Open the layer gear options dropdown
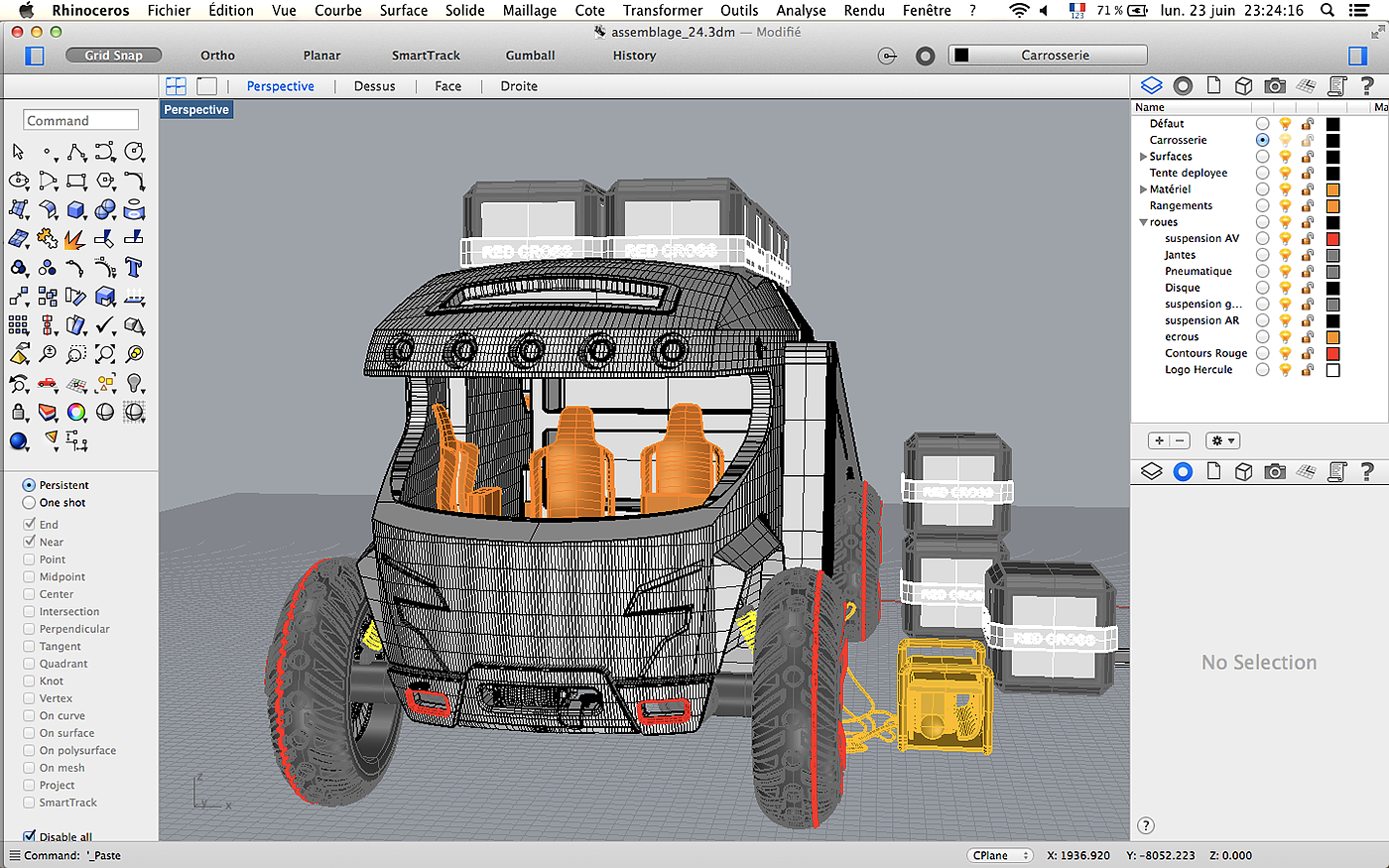 pyautogui.click(x=1222, y=440)
